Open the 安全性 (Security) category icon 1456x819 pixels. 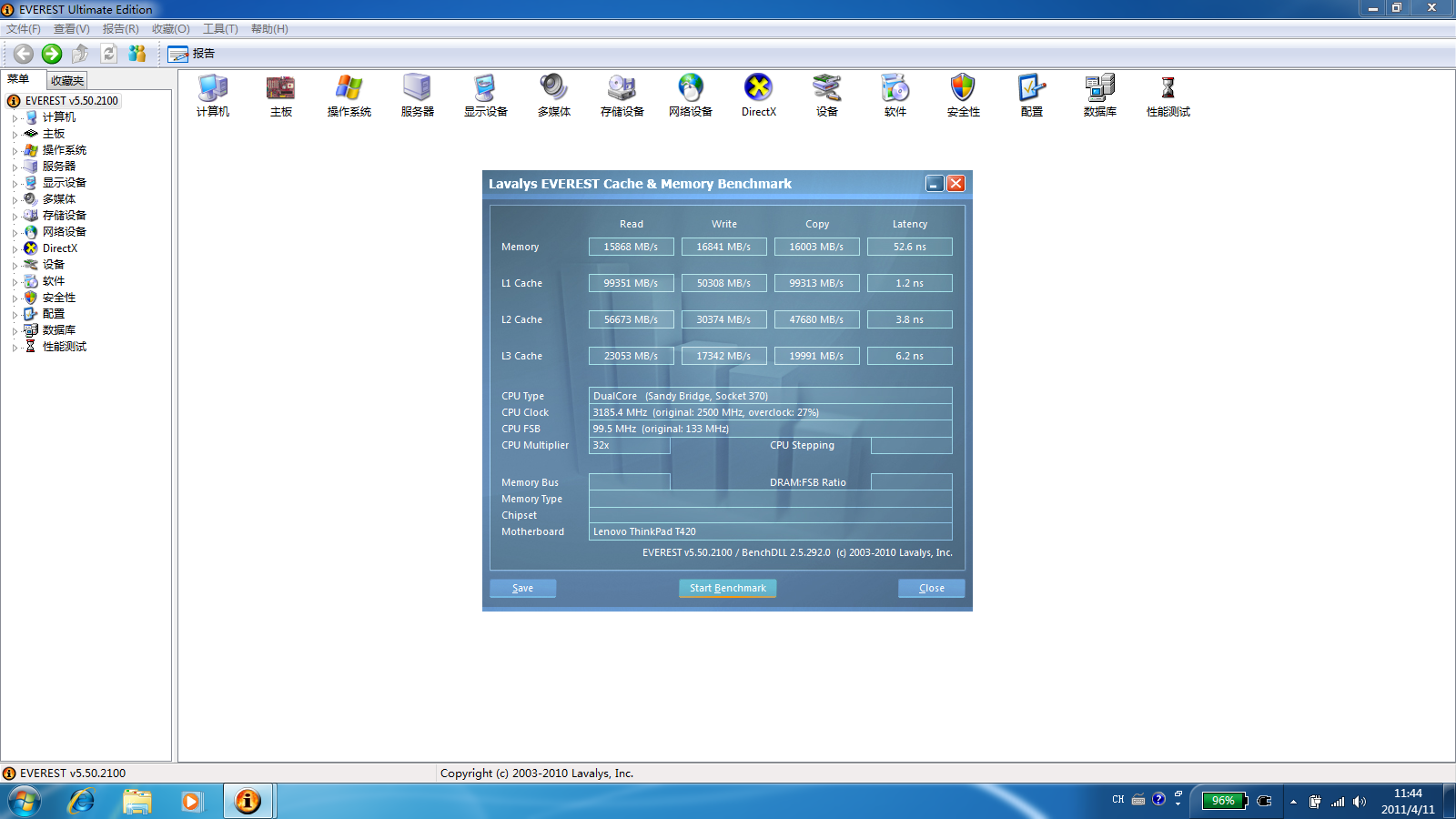click(964, 96)
